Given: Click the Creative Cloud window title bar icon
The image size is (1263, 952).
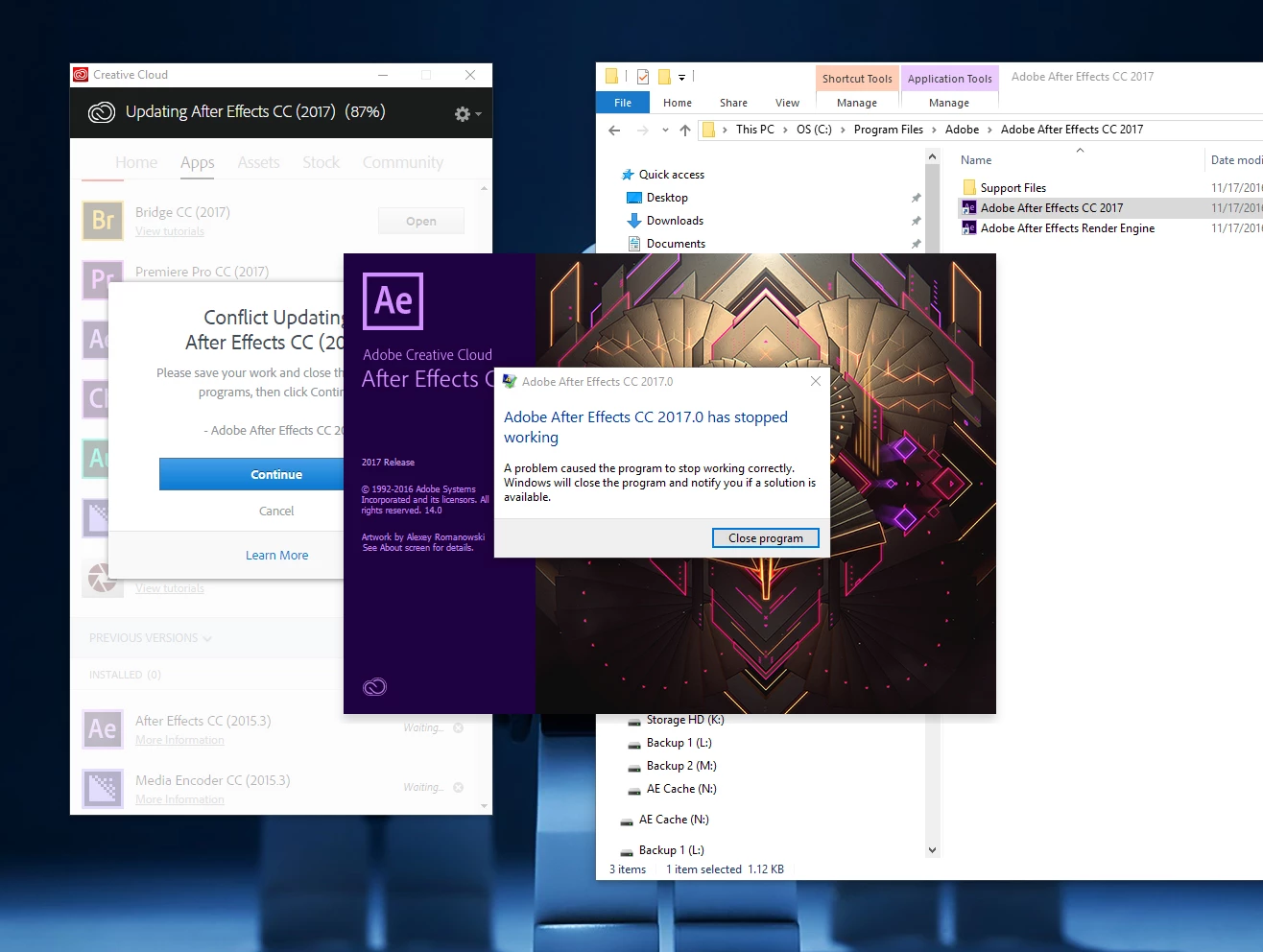Looking at the screenshot, I should pyautogui.click(x=81, y=75).
